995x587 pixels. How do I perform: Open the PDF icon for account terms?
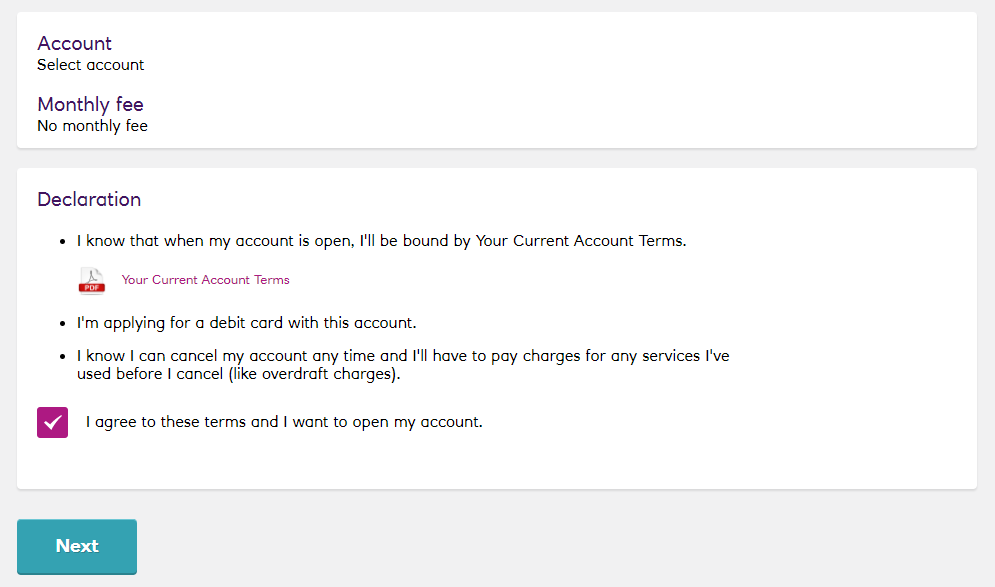92,280
